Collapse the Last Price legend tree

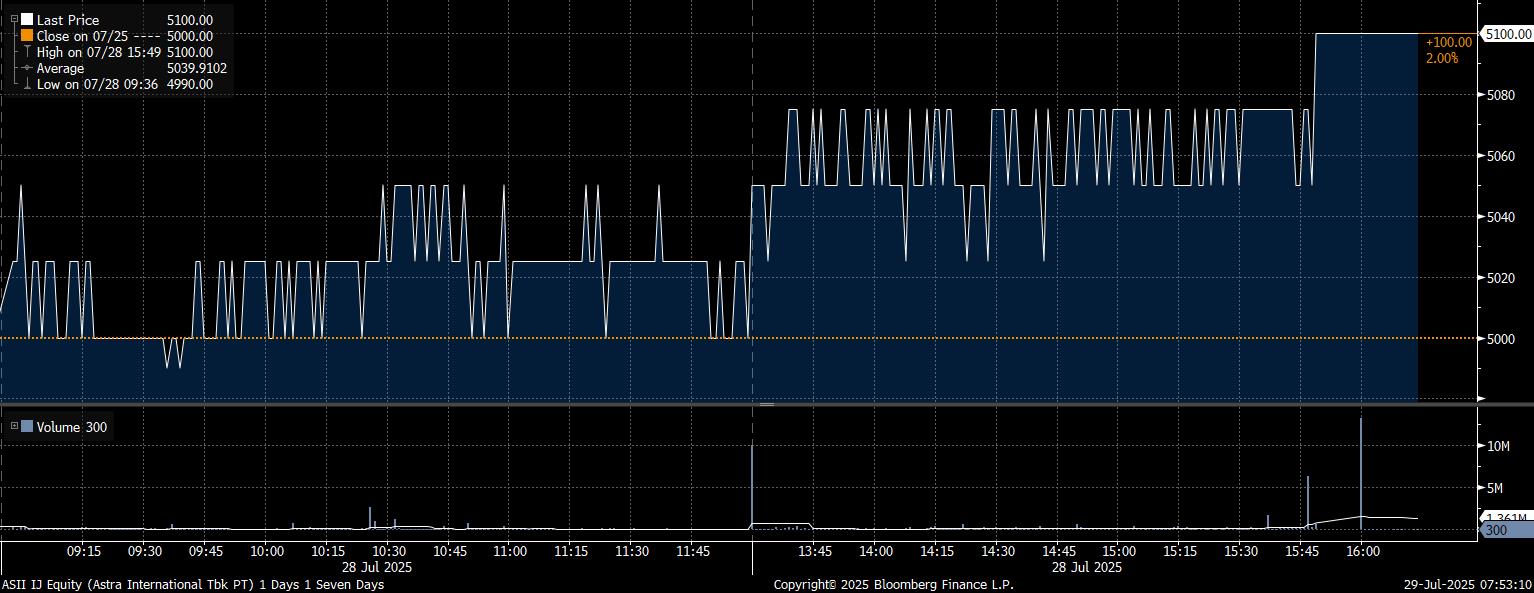(x=13, y=19)
